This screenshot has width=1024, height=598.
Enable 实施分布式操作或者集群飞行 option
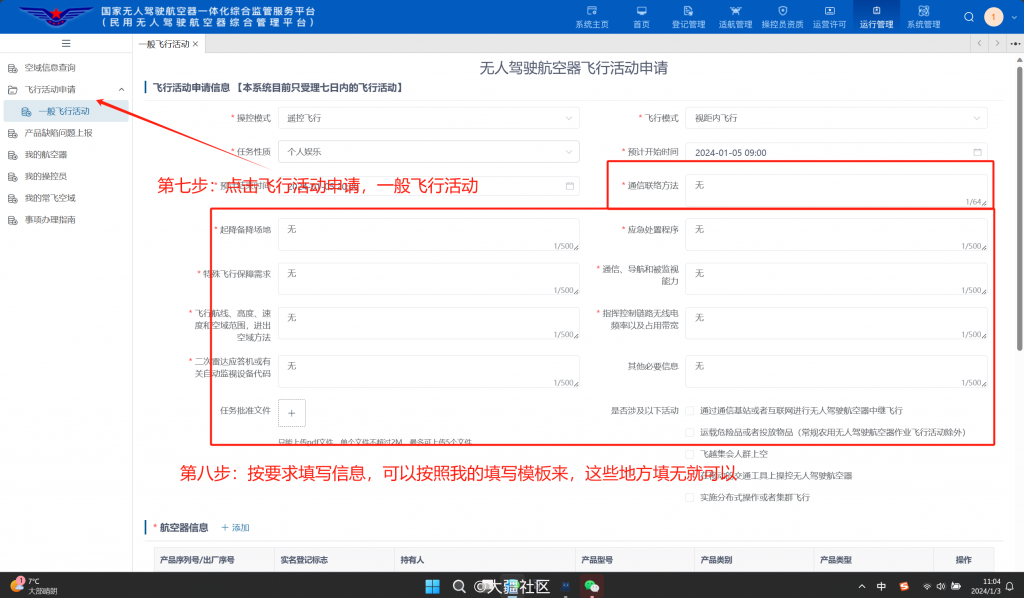click(687, 497)
